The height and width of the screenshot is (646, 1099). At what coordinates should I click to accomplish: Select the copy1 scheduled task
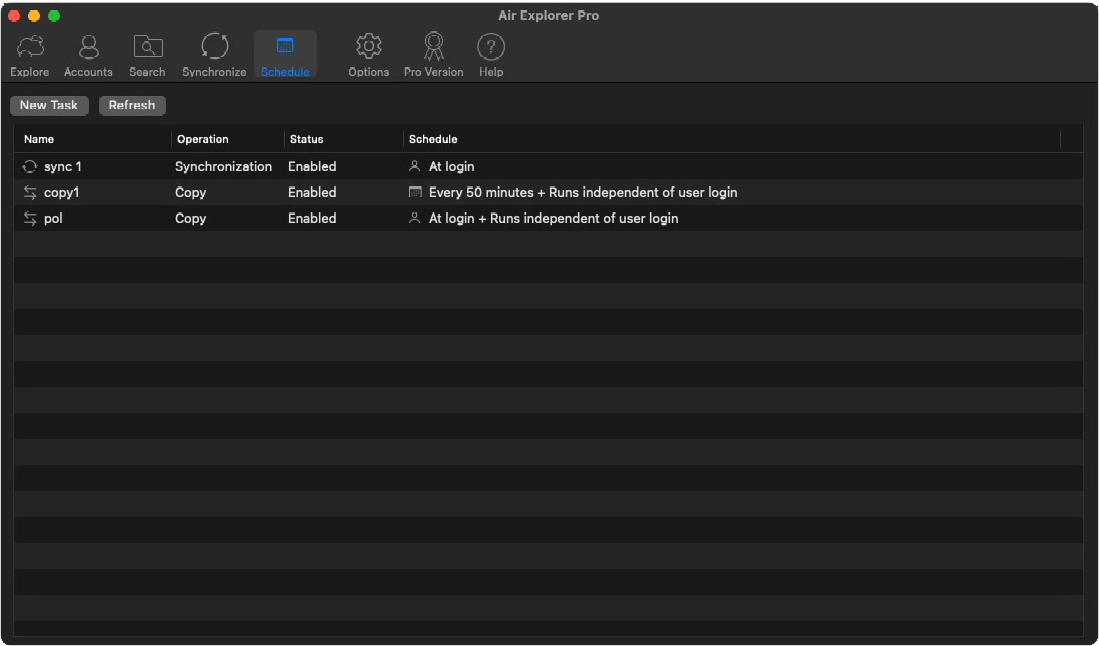tap(64, 192)
